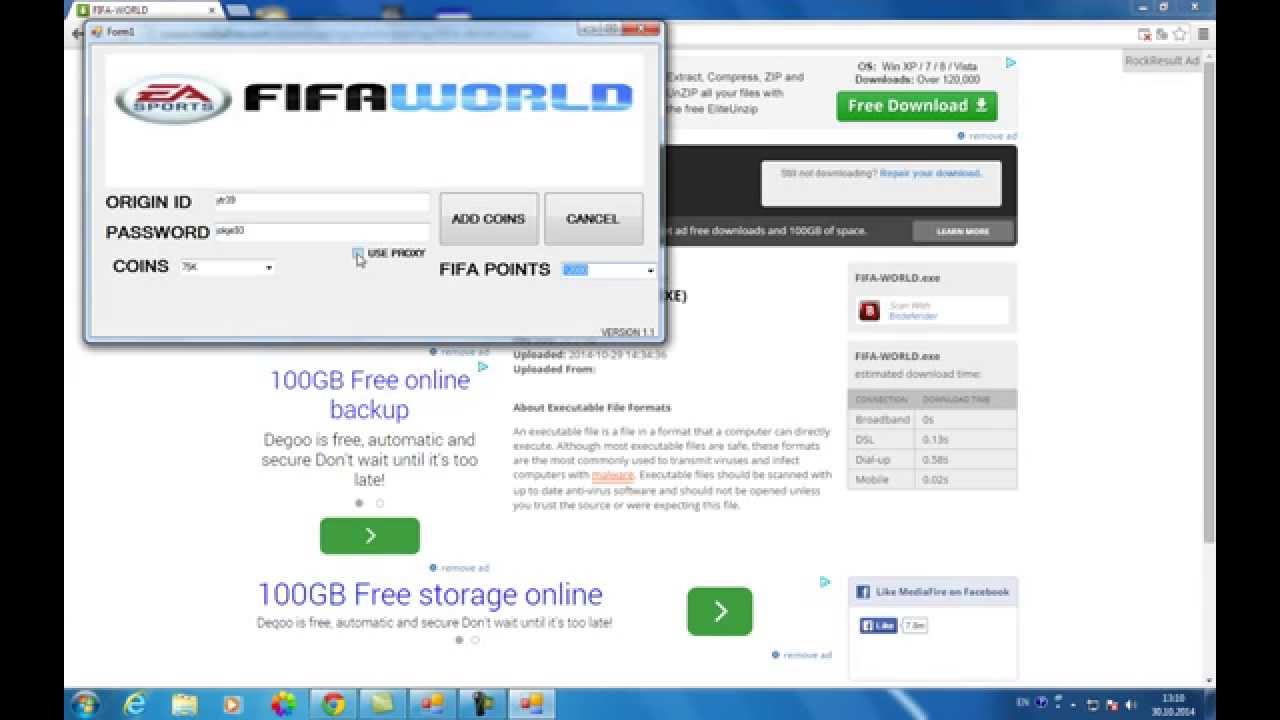The height and width of the screenshot is (720, 1280).
Task: Click the green Free Download ad button
Action: (917, 106)
